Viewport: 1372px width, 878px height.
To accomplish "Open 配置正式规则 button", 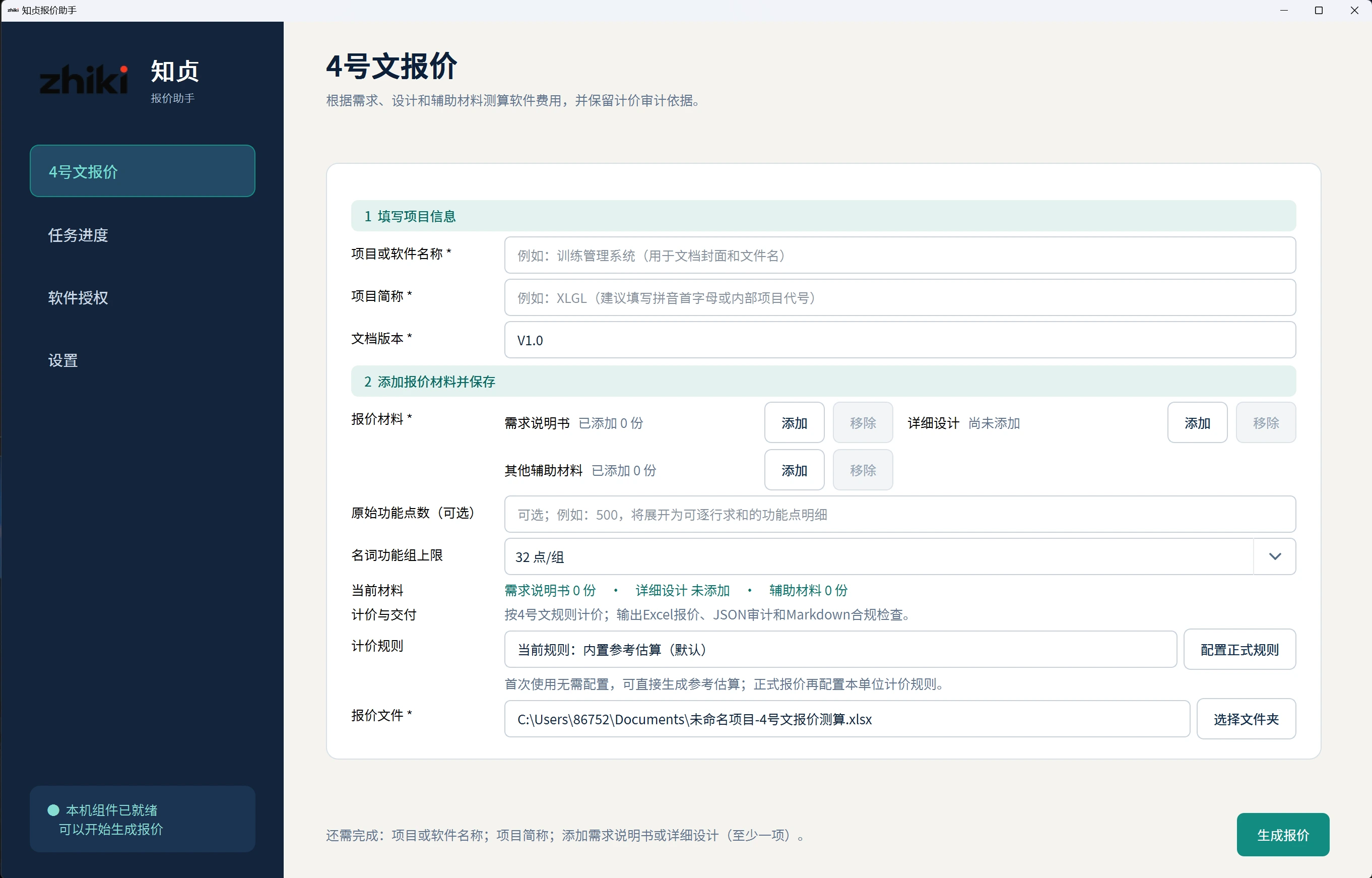I will 1239,649.
